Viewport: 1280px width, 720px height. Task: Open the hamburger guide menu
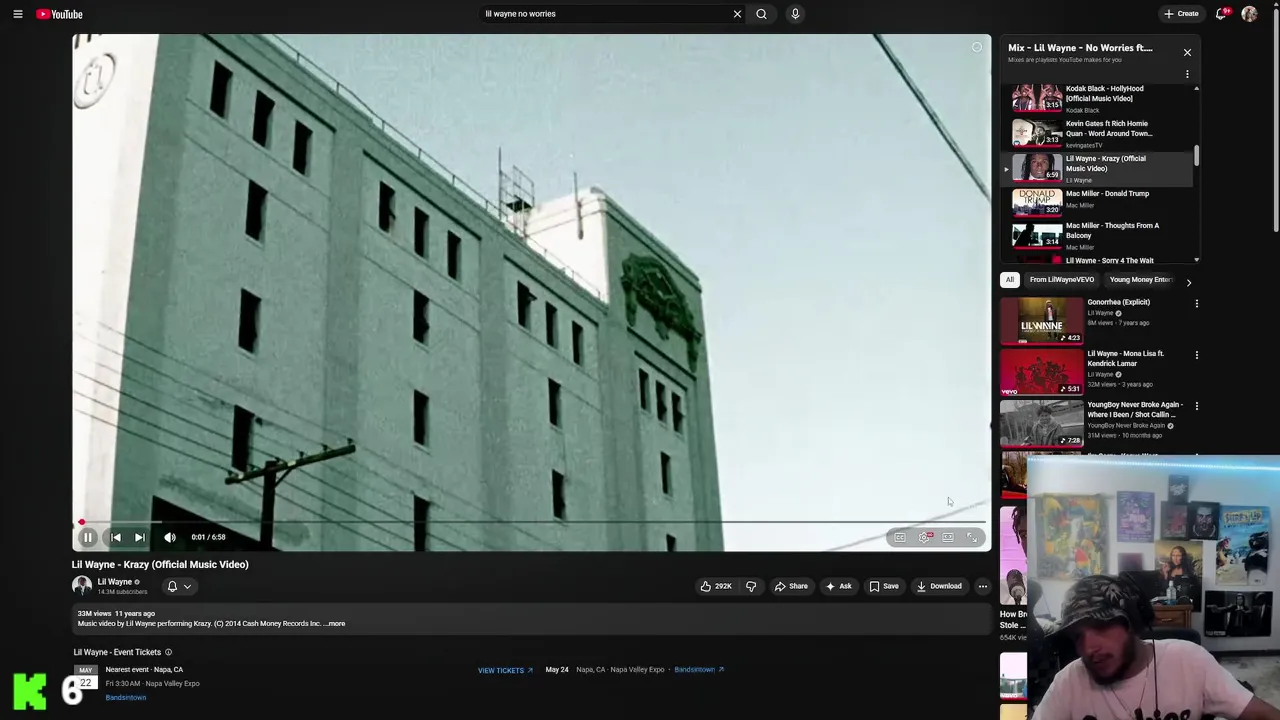18,14
